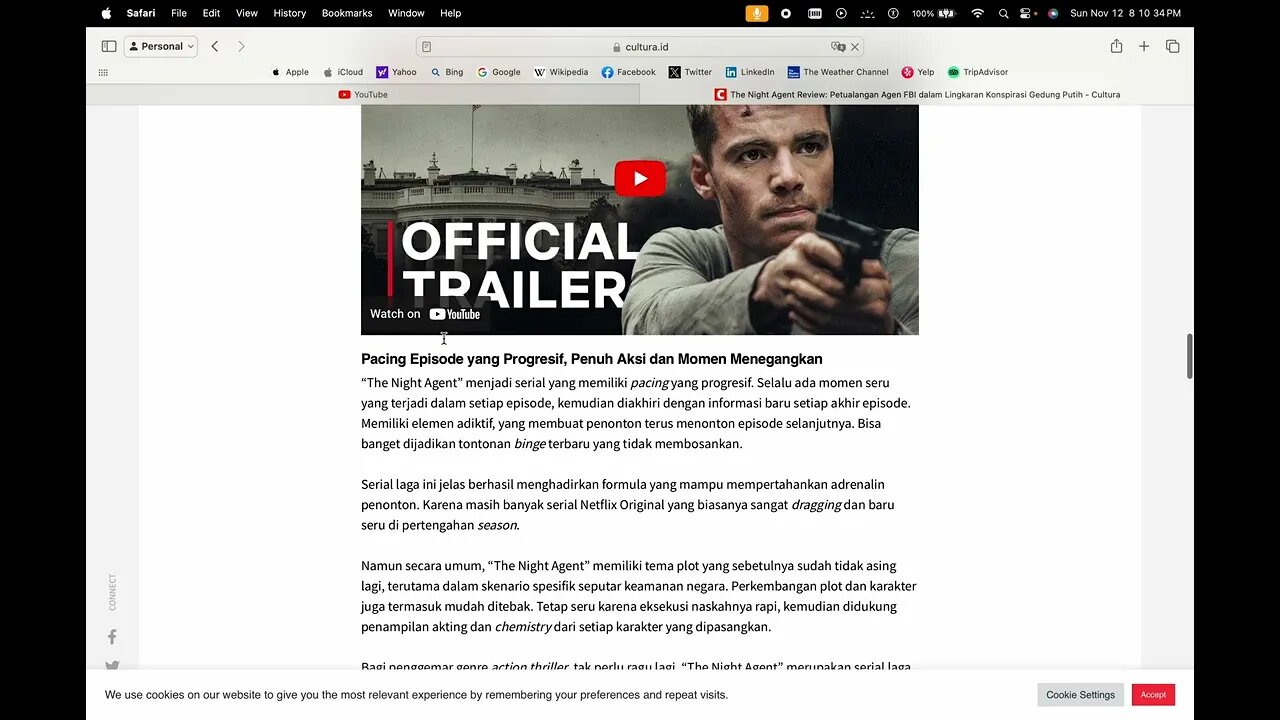Click the screen recording stop icon
The width and height of the screenshot is (1280, 720).
tap(786, 13)
